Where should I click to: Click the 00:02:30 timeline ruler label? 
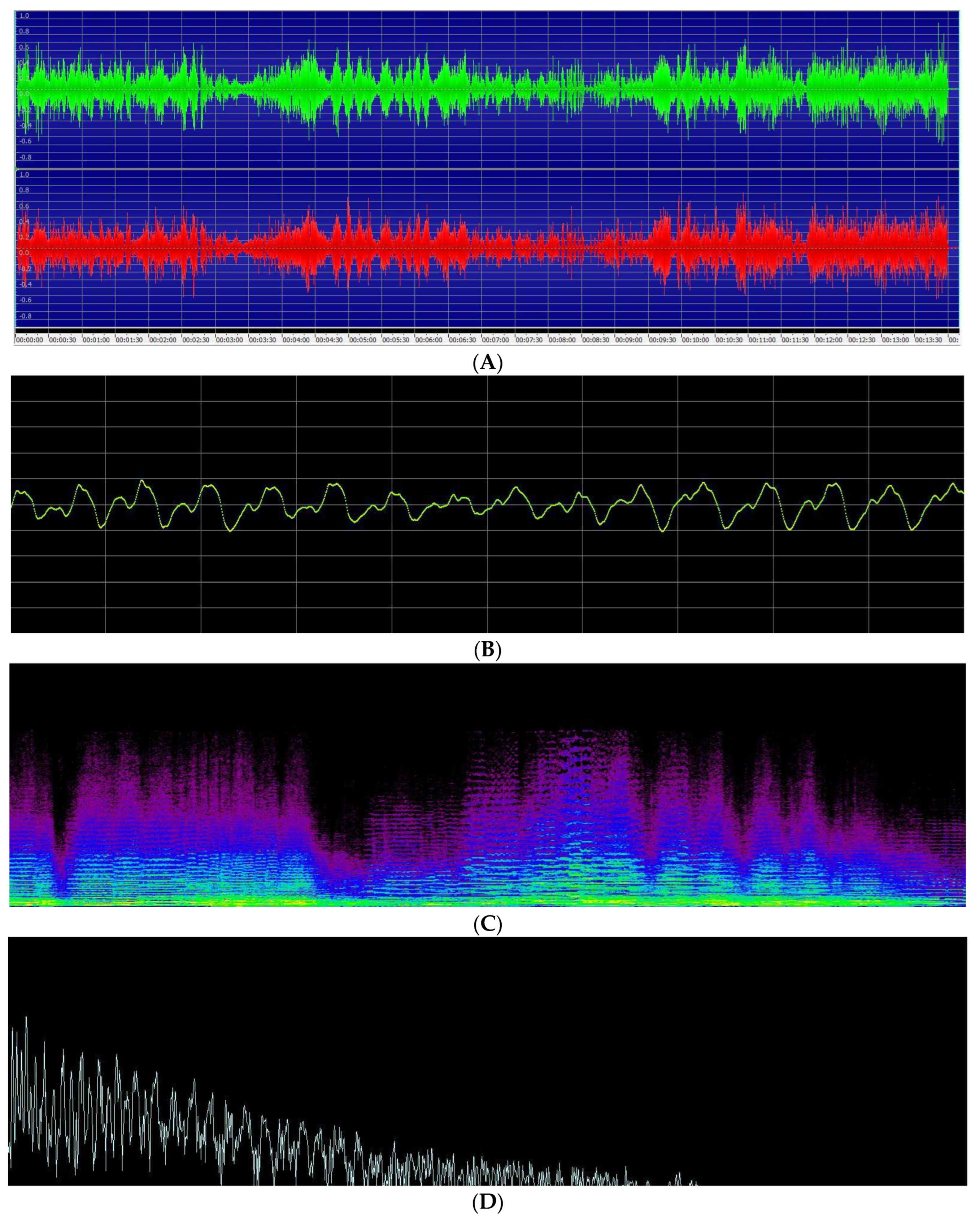click(197, 341)
